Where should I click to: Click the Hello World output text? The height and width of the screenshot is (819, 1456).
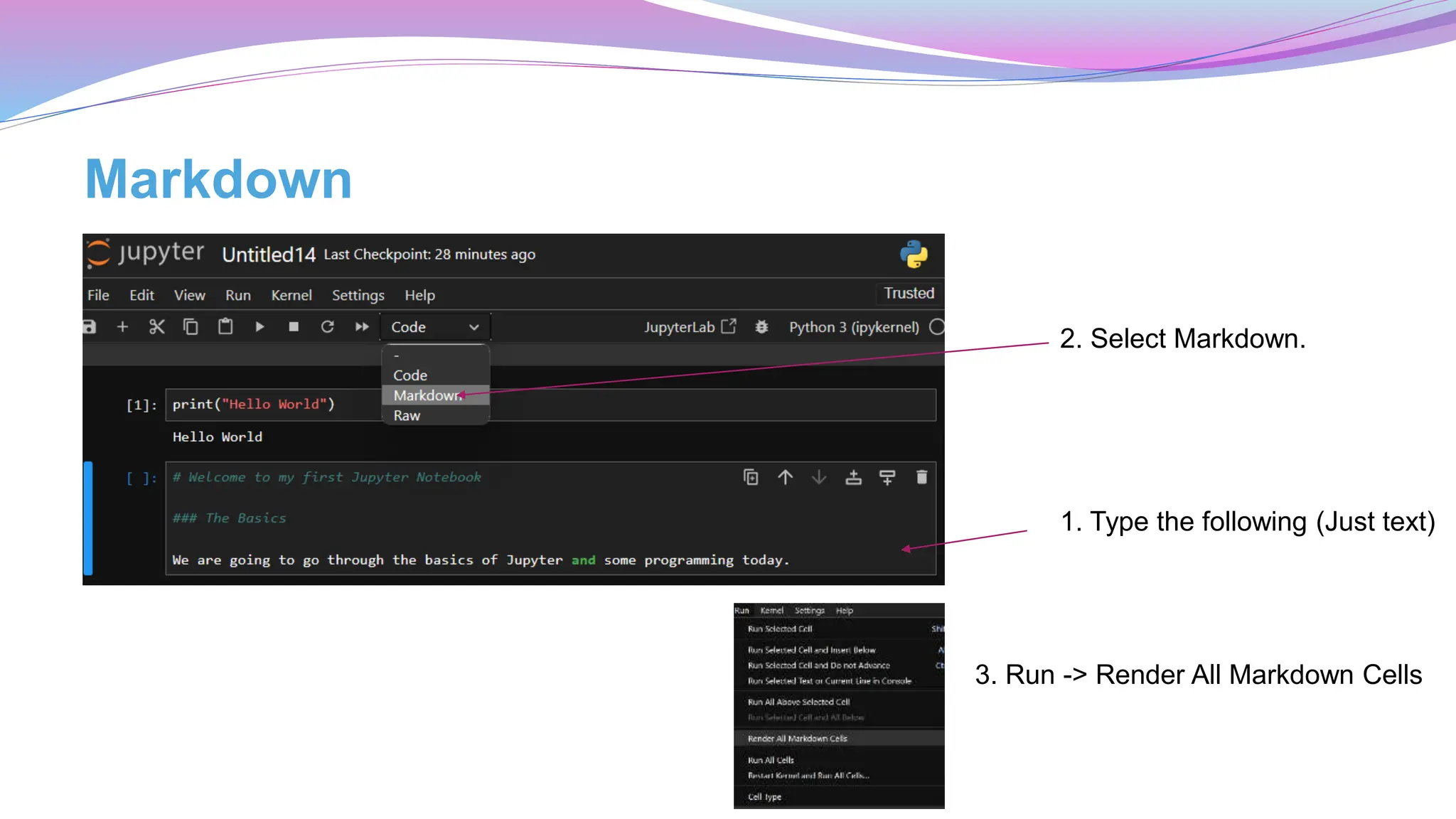(218, 437)
